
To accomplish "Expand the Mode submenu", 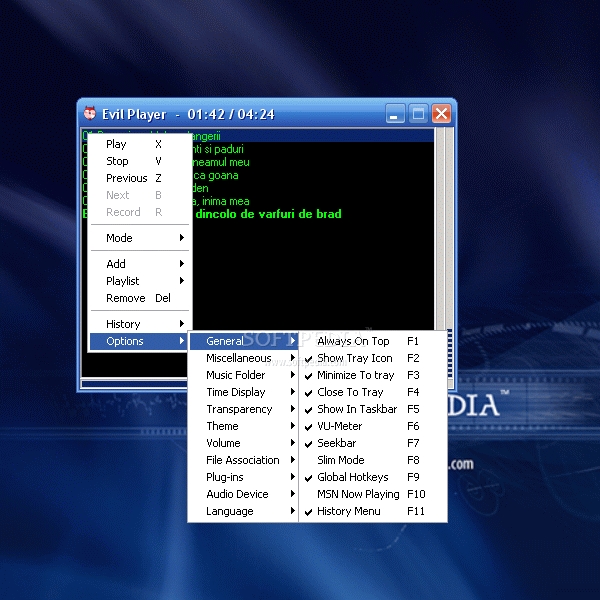I will click(140, 238).
